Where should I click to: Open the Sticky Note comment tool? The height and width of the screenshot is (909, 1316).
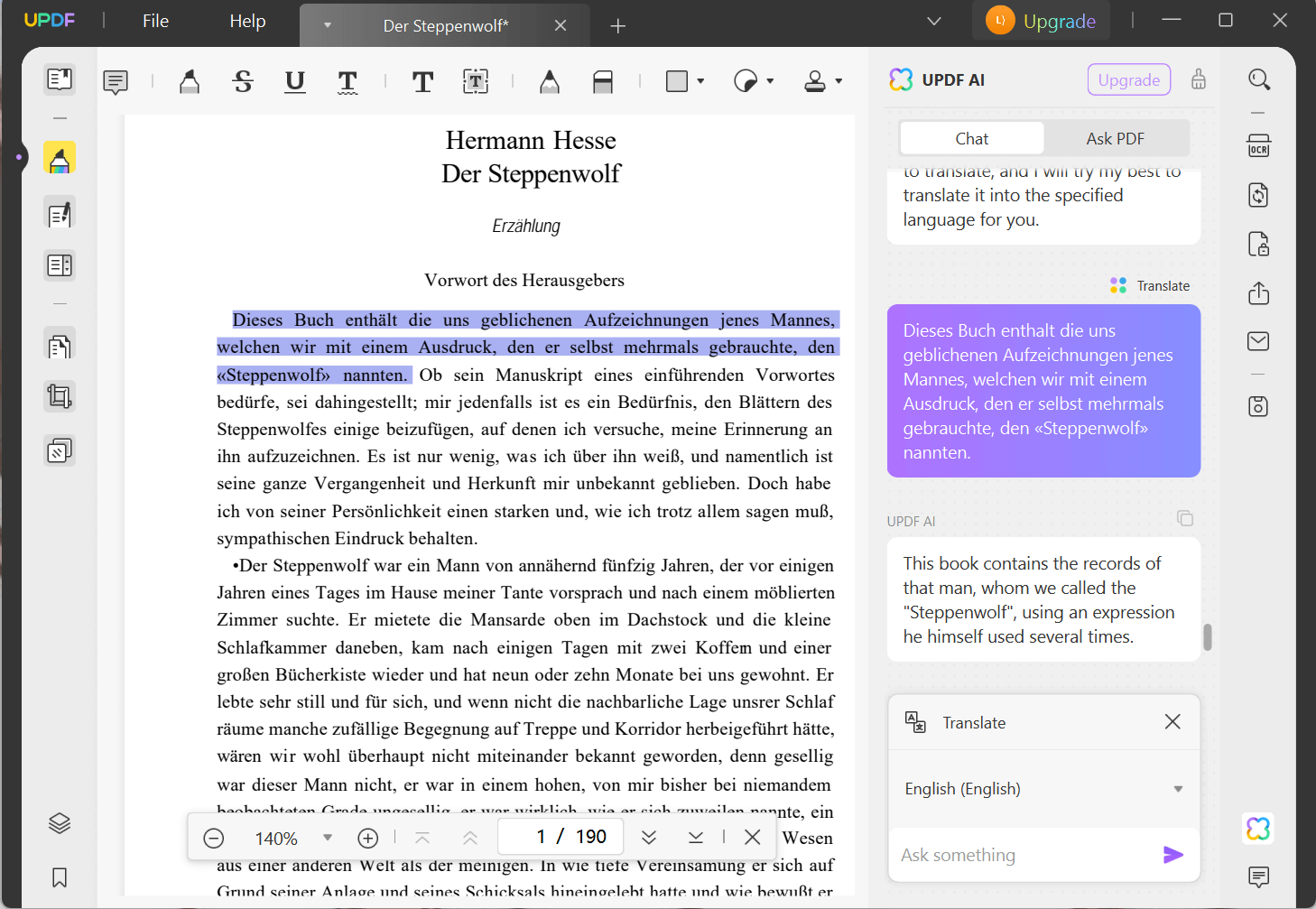click(116, 81)
